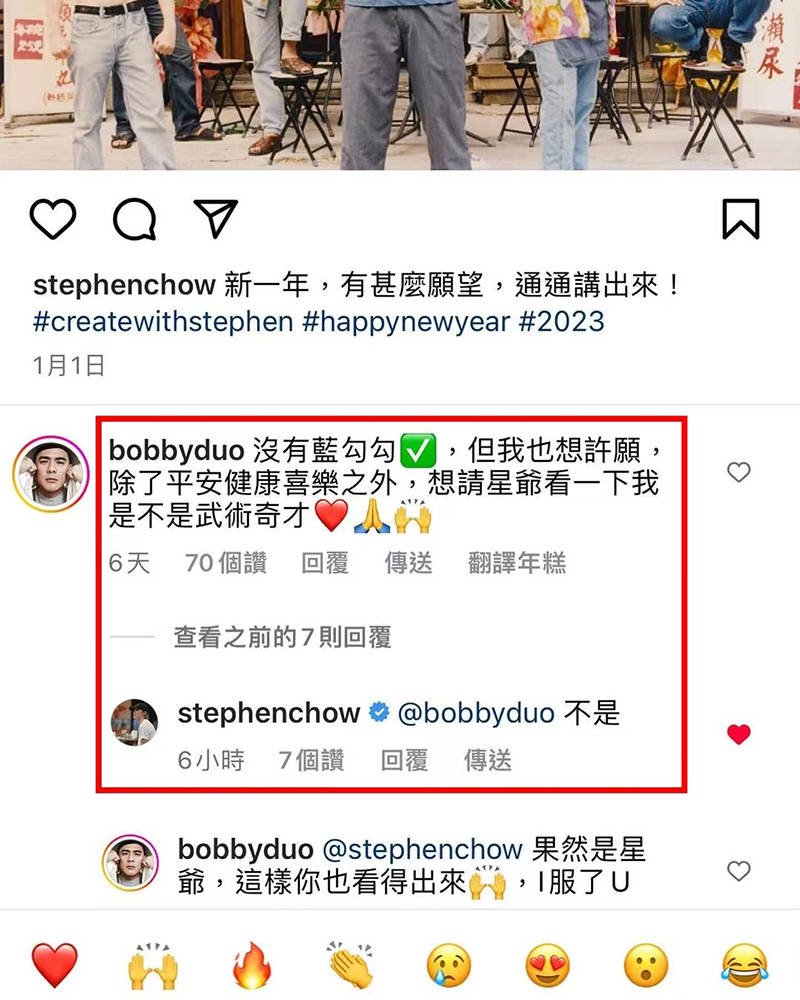Like bobbyduo's wish comment with its heart

point(739,472)
